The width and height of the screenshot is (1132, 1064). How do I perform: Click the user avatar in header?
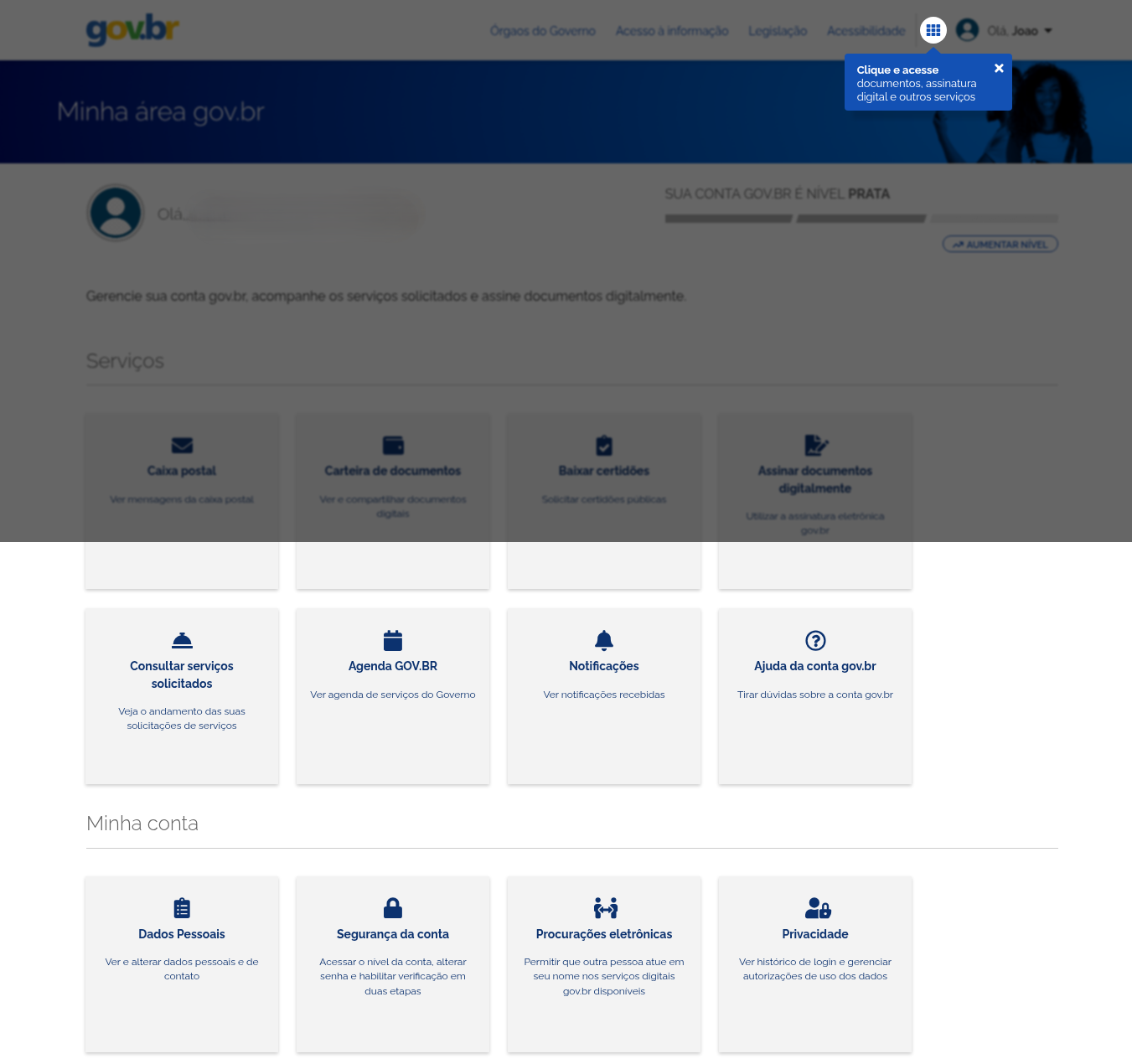click(x=968, y=30)
